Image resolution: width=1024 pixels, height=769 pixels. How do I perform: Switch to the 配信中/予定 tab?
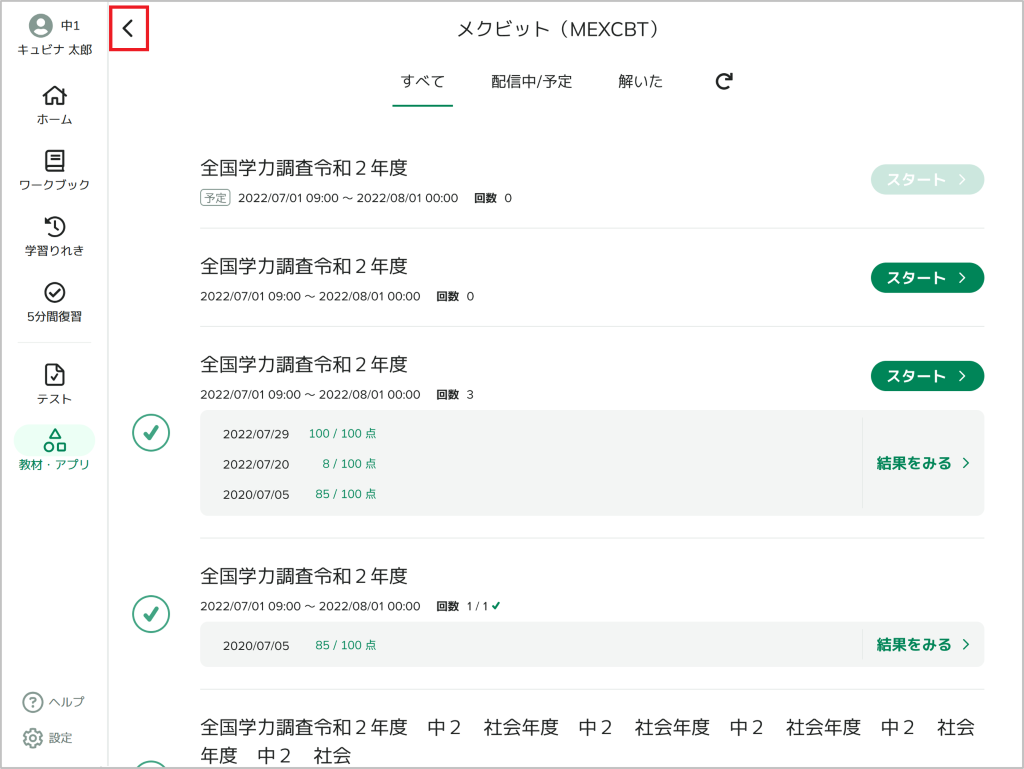(532, 82)
